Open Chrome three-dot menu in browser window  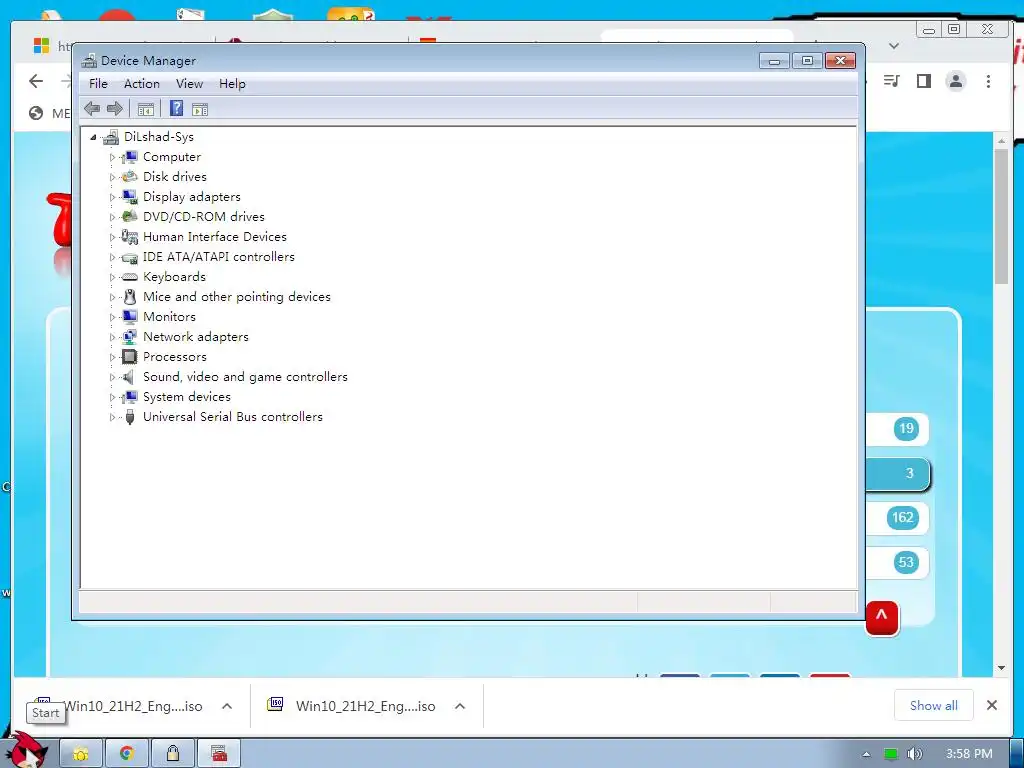(988, 81)
